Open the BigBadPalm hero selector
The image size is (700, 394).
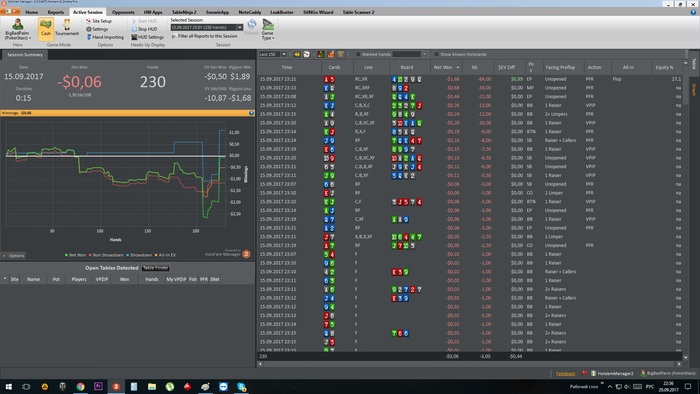tap(17, 29)
